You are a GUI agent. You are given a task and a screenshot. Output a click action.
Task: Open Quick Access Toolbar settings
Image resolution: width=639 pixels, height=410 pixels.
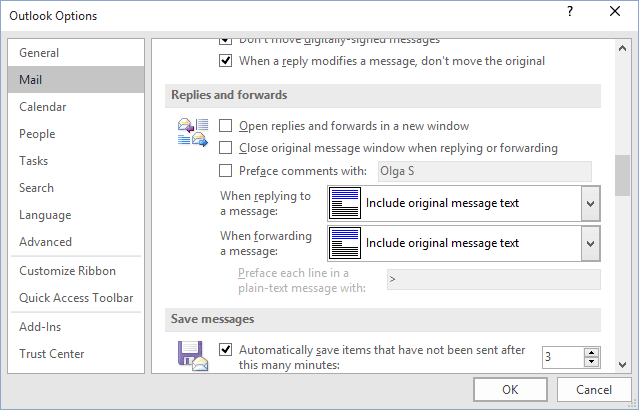pos(76,298)
